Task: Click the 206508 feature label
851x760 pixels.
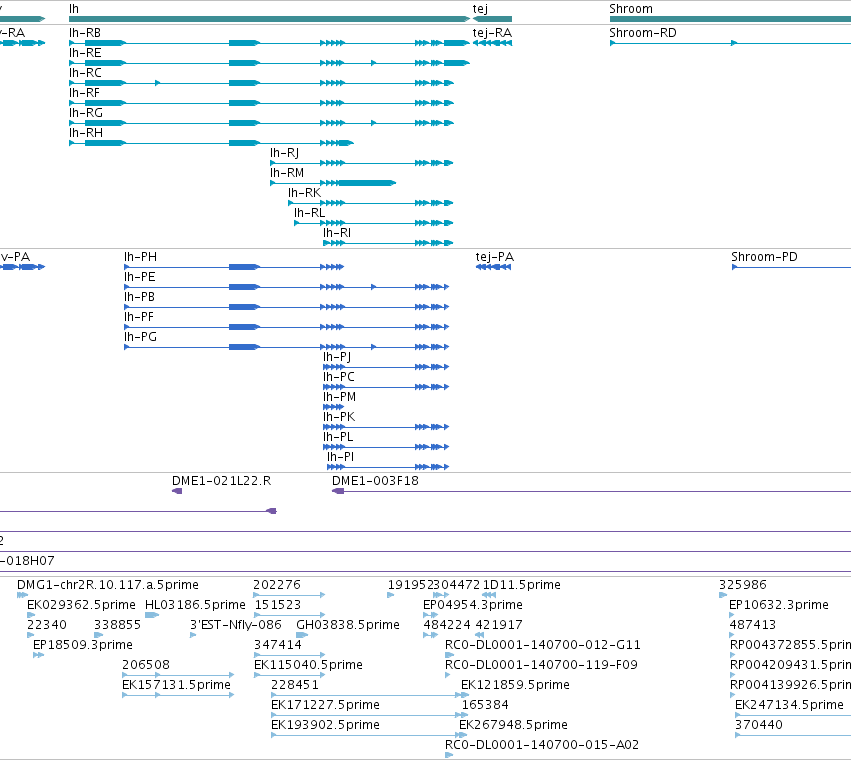Action: coord(145,665)
